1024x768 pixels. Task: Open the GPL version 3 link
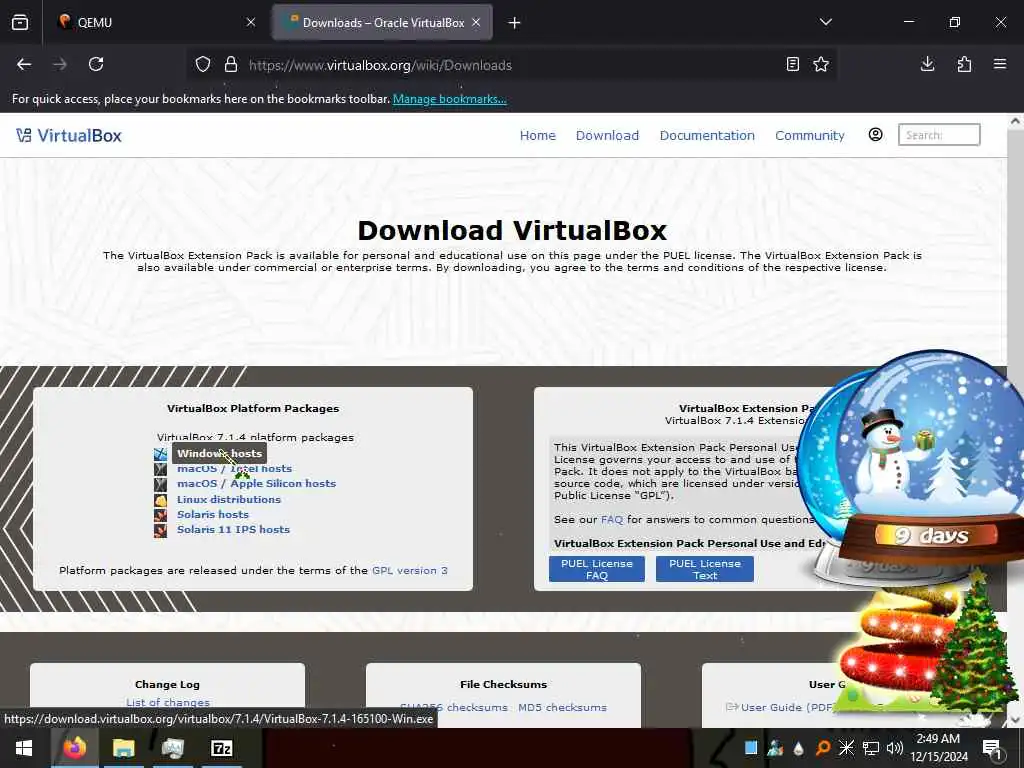(x=409, y=570)
